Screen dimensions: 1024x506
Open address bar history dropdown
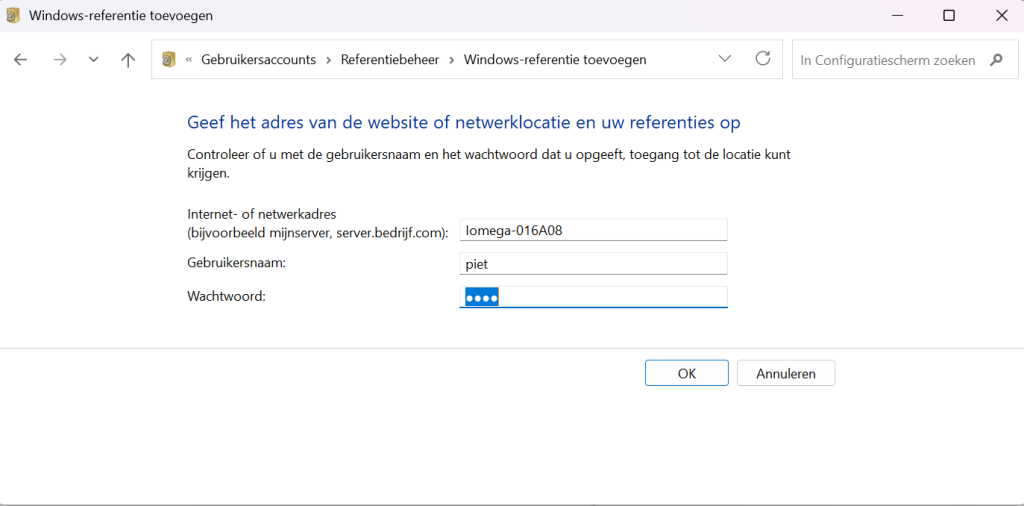pos(725,59)
